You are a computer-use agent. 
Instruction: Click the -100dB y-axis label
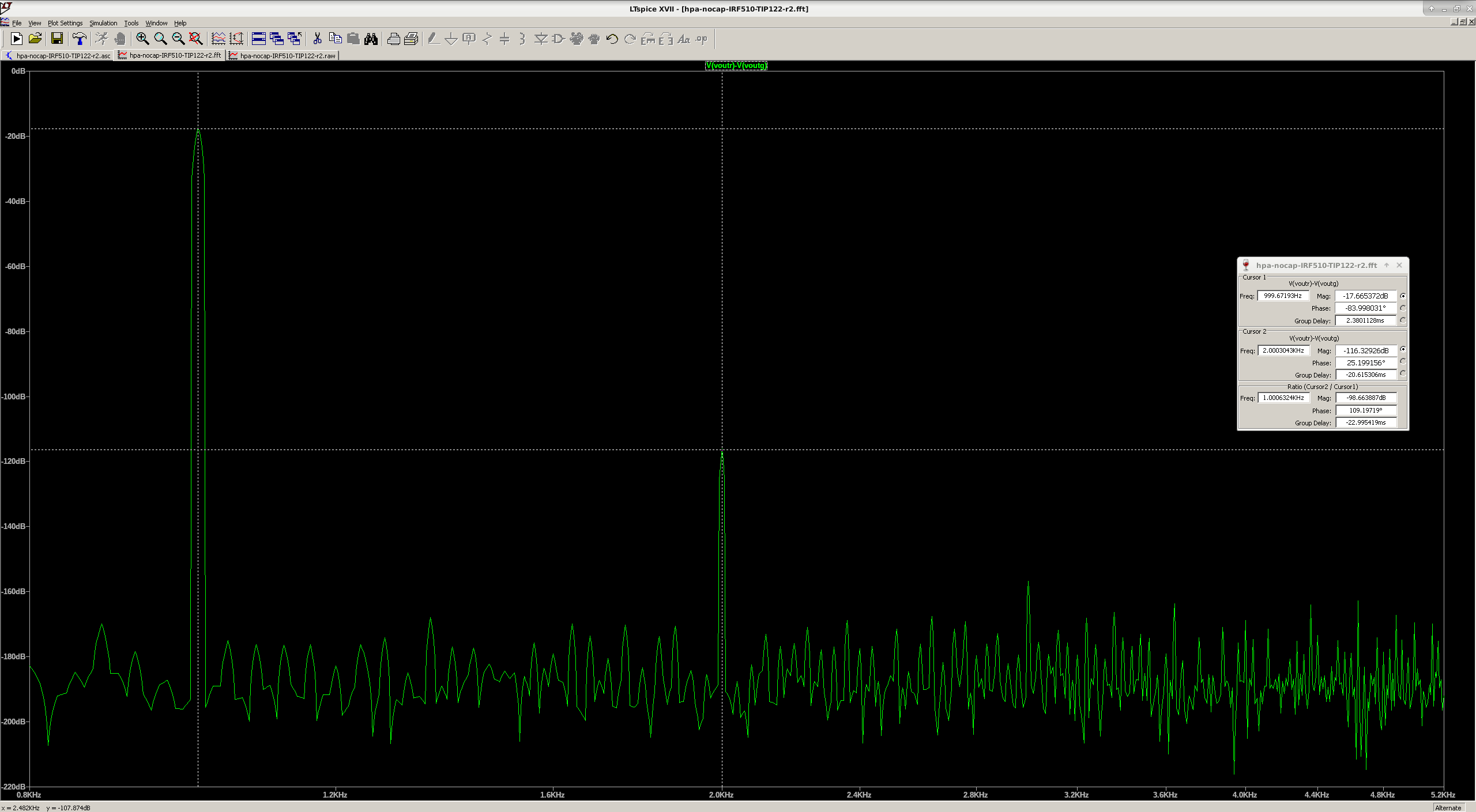coord(14,396)
